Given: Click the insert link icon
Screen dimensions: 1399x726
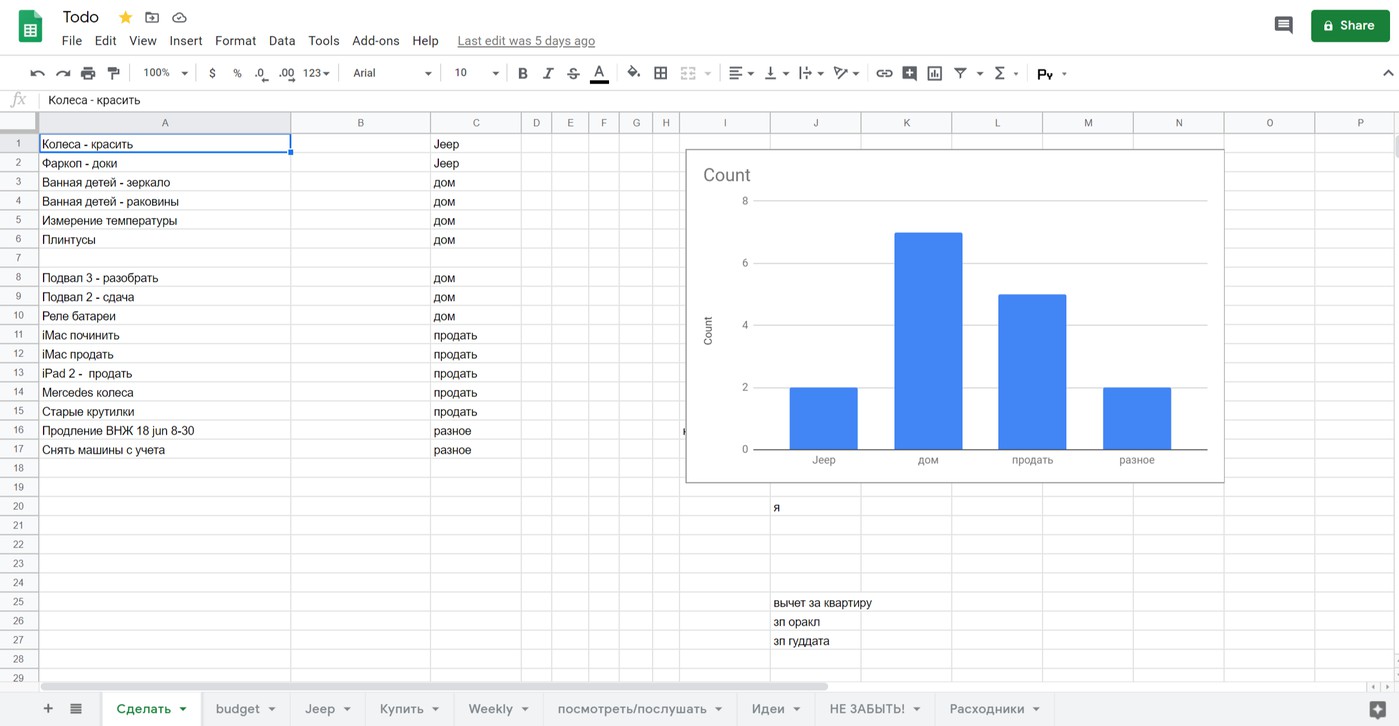Looking at the screenshot, I should click(884, 73).
